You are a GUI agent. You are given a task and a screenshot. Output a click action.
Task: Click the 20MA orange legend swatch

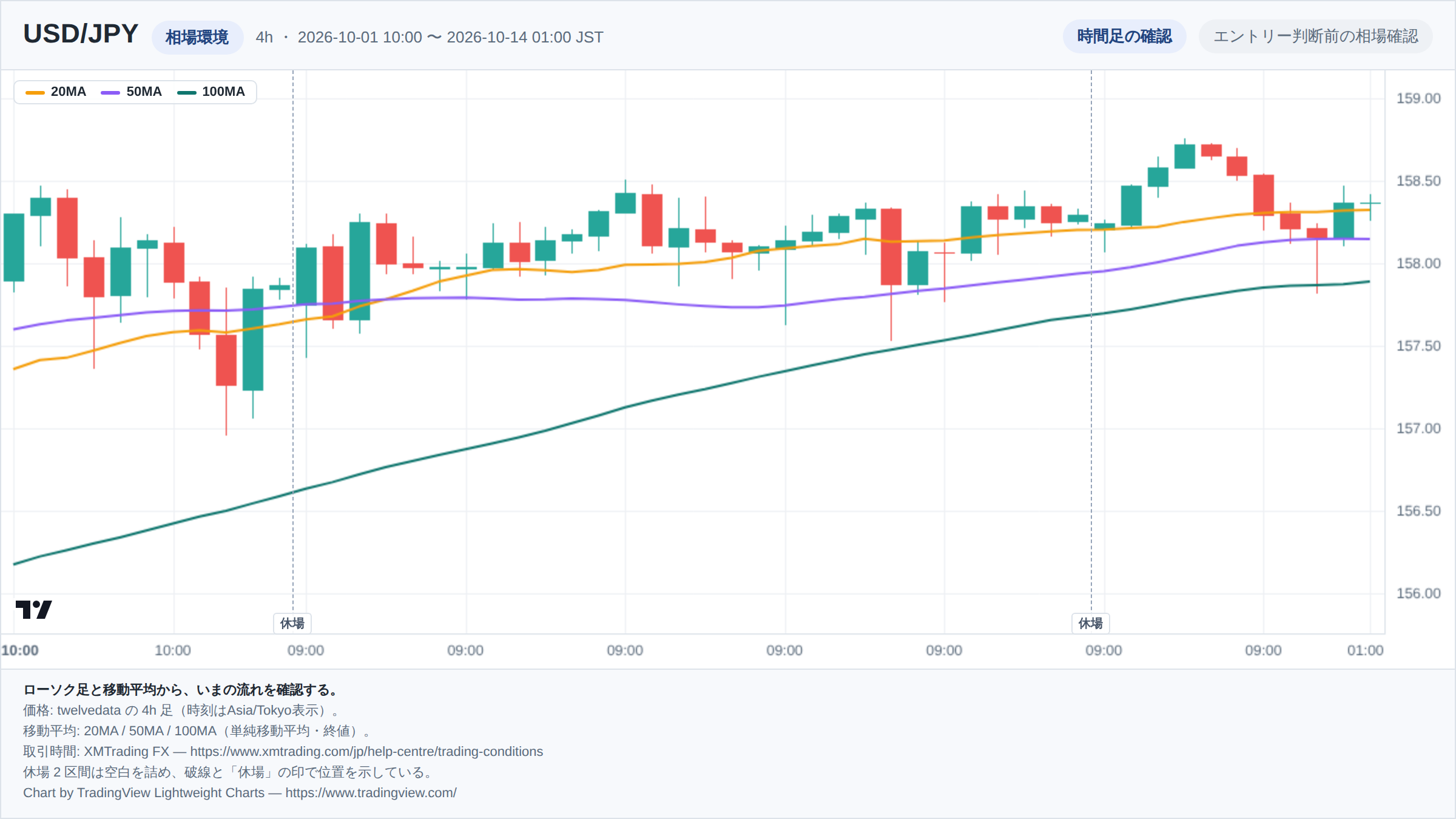(x=35, y=92)
